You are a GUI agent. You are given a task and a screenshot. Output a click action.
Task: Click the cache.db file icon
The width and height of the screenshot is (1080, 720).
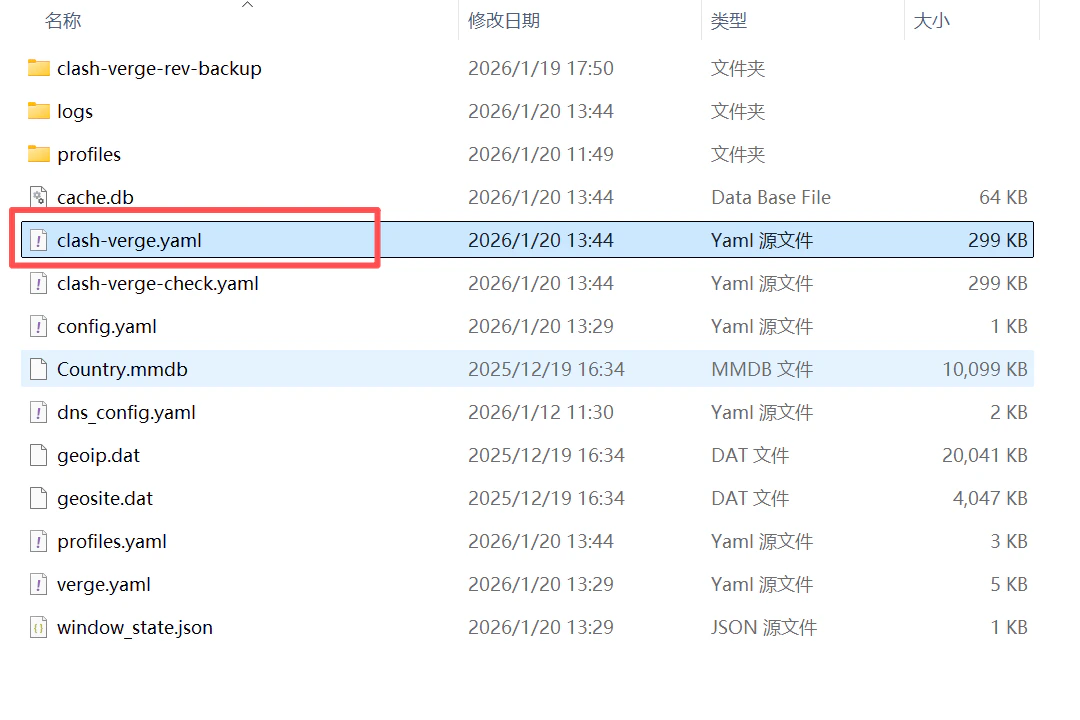39,197
